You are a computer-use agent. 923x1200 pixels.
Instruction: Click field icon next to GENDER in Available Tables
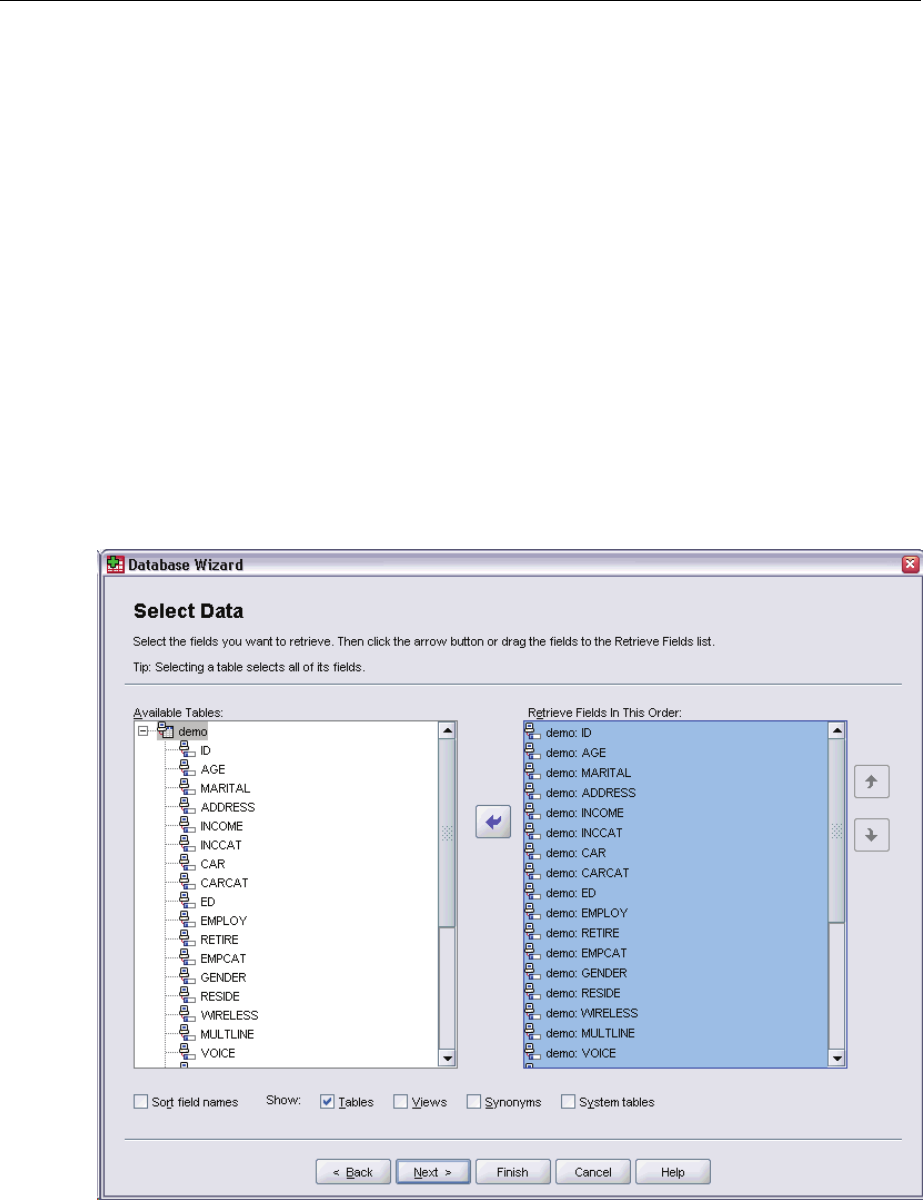(186, 976)
